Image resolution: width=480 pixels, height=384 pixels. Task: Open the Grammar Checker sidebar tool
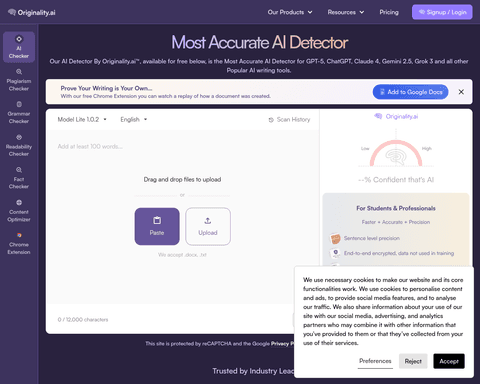(x=19, y=113)
